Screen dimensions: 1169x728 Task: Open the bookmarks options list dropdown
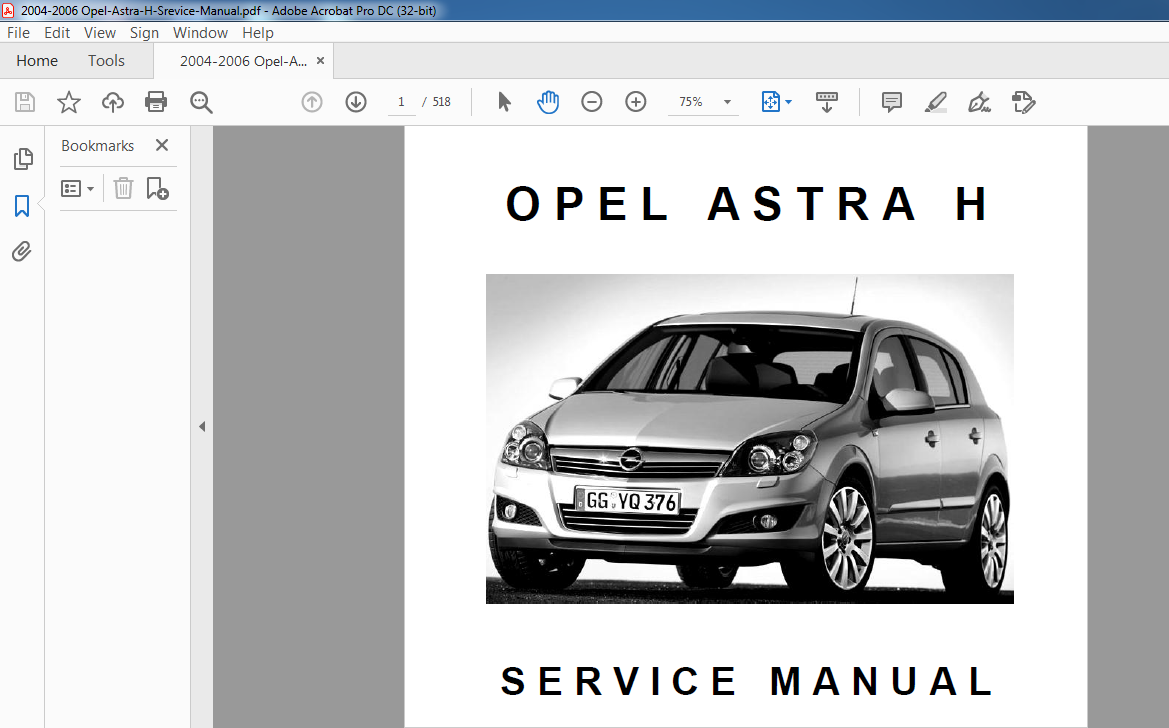coord(78,189)
